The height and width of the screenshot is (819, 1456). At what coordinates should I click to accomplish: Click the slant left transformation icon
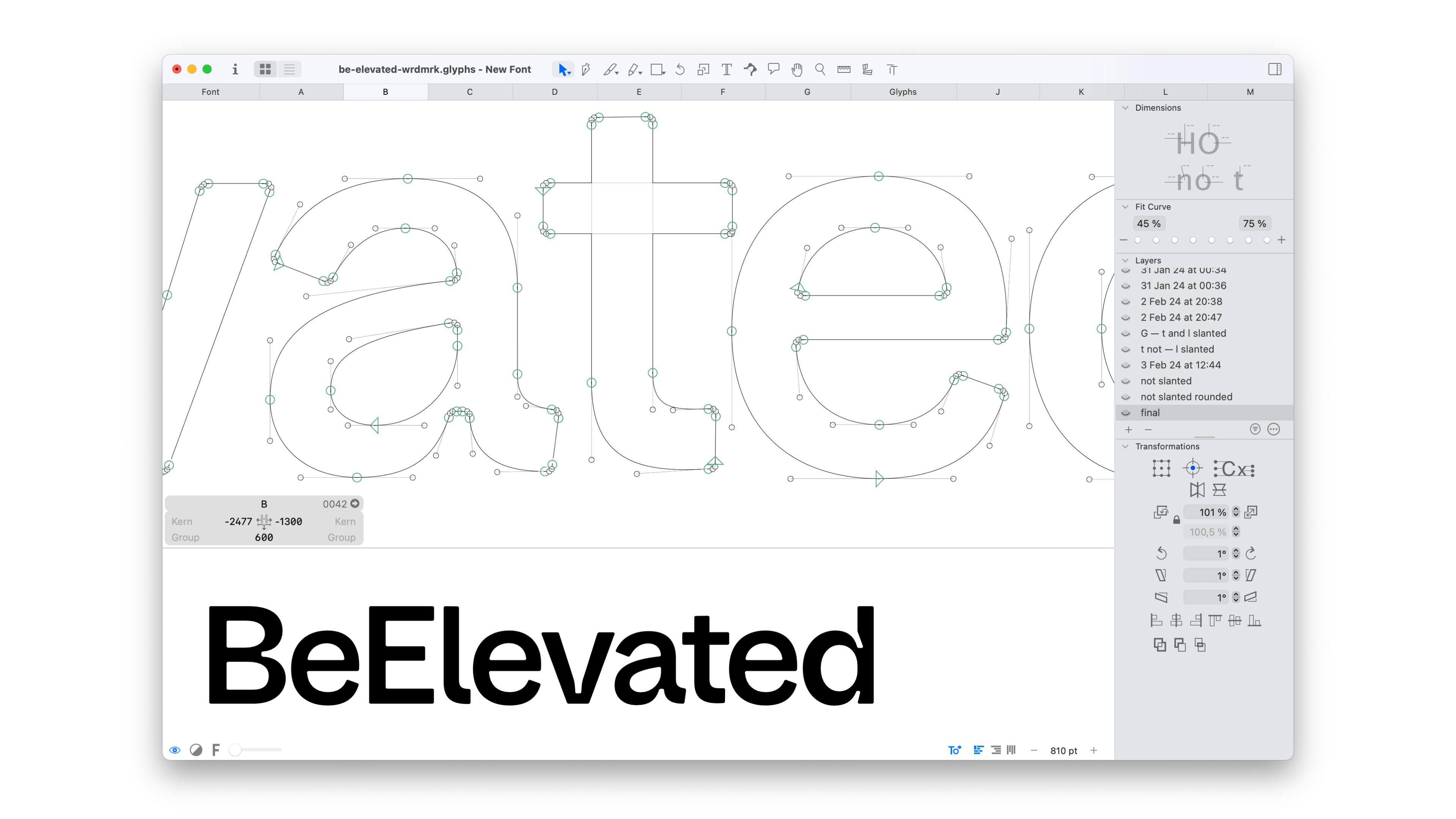coord(1161,575)
